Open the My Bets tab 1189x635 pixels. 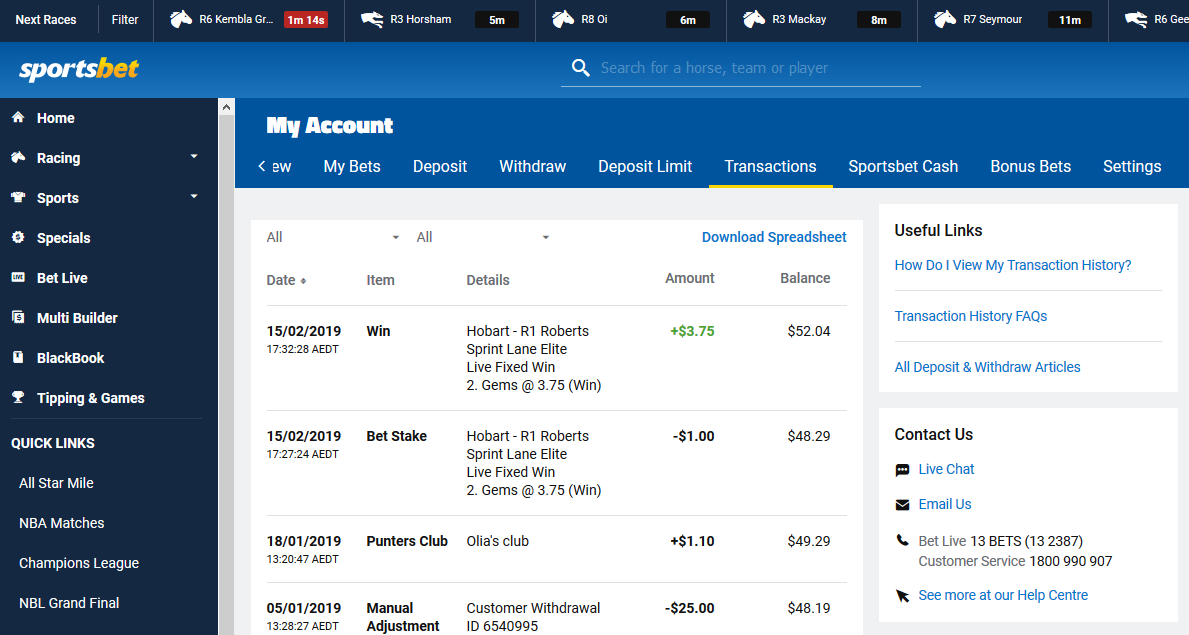352,166
